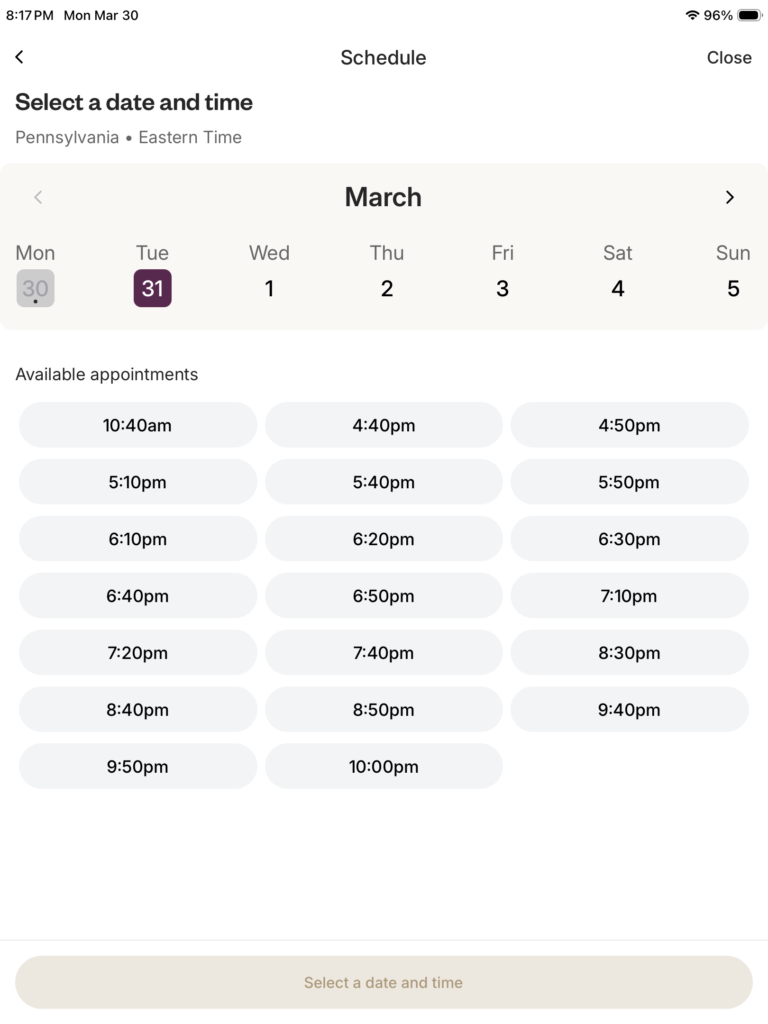
Task: Choose the 4:40pm time slot
Action: pyautogui.click(x=384, y=425)
